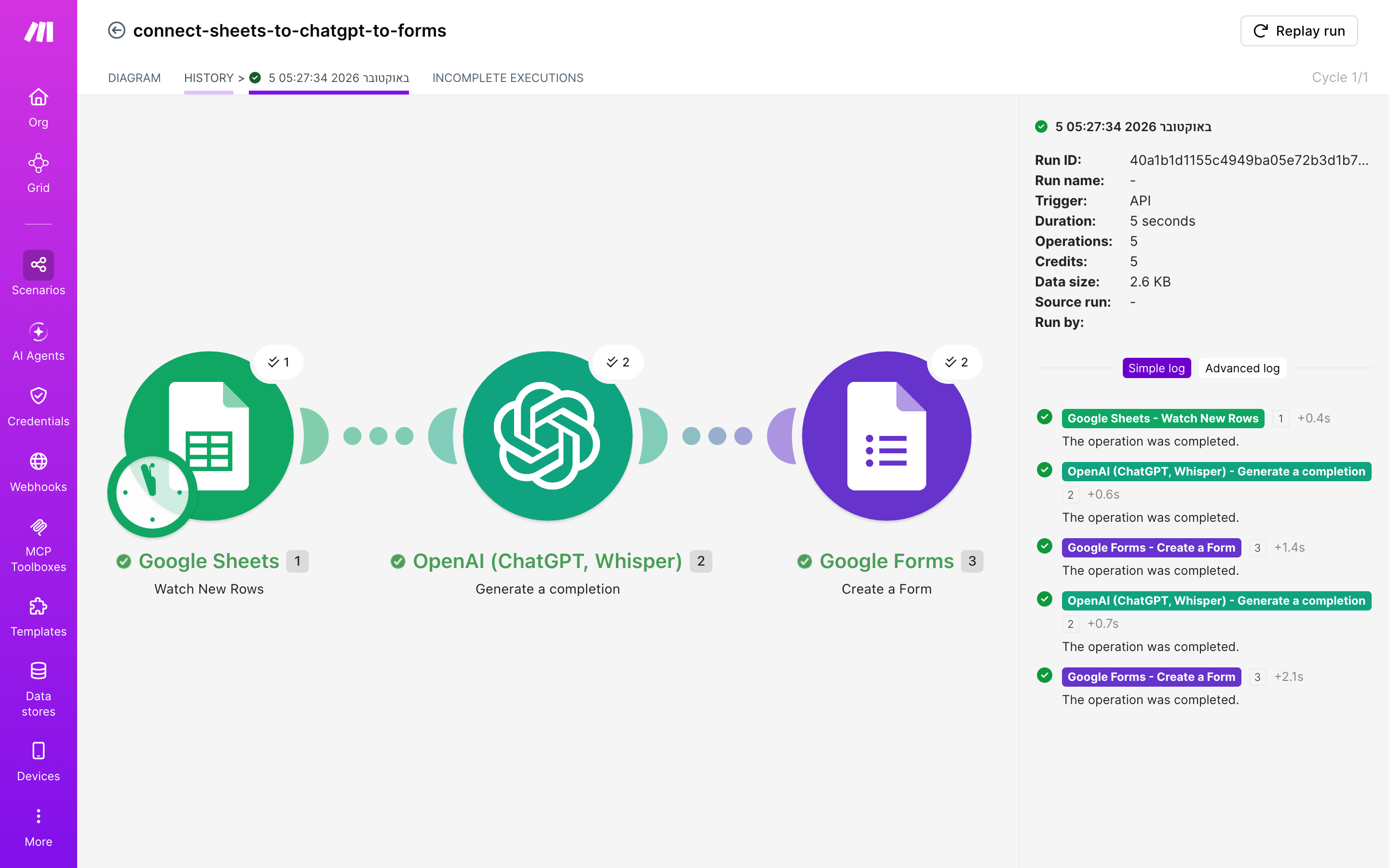
Task: Open the Devices icon
Action: 39,751
